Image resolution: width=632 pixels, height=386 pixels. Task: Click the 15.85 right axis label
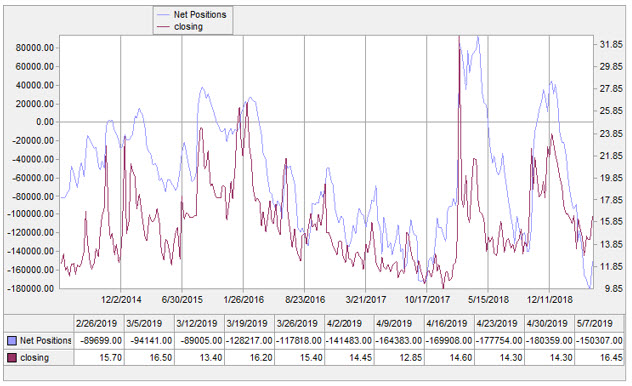coord(611,222)
